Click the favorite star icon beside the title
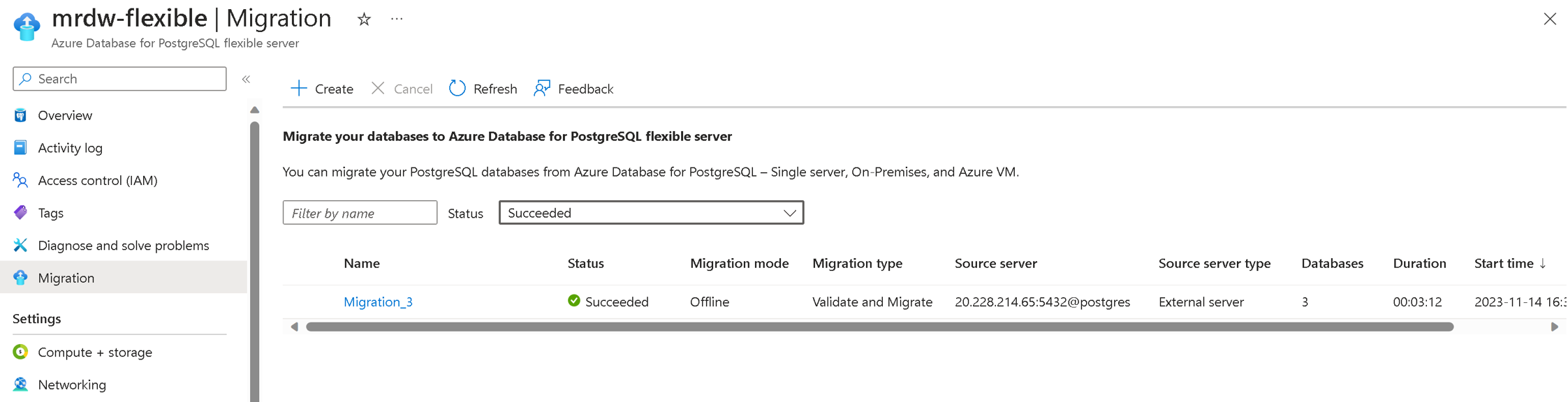Screen dimensions: 1568x402 click(x=364, y=20)
